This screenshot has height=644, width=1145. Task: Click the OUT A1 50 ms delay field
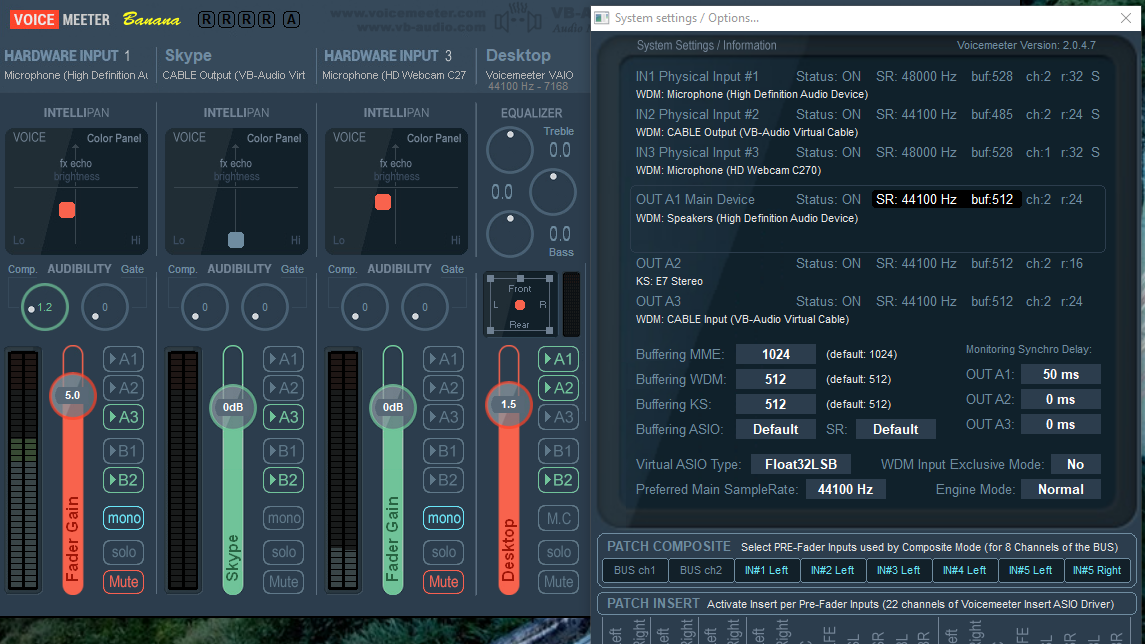(1060, 374)
